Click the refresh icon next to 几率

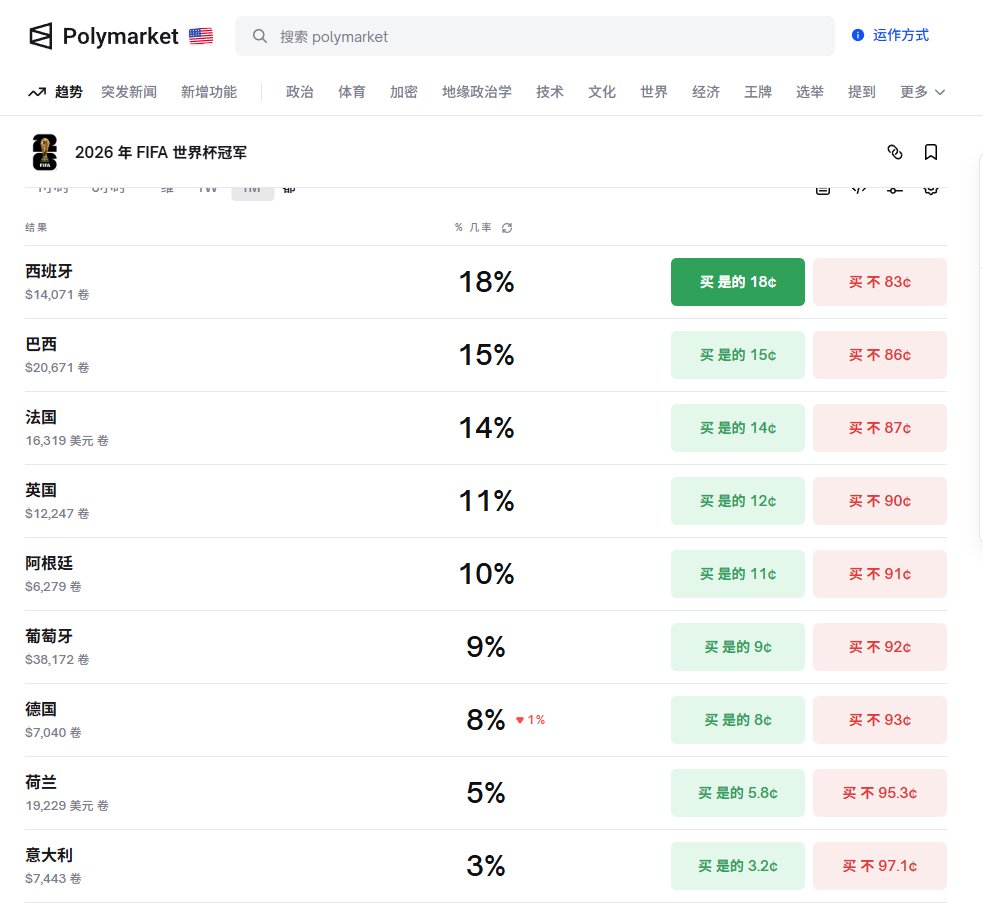[507, 228]
